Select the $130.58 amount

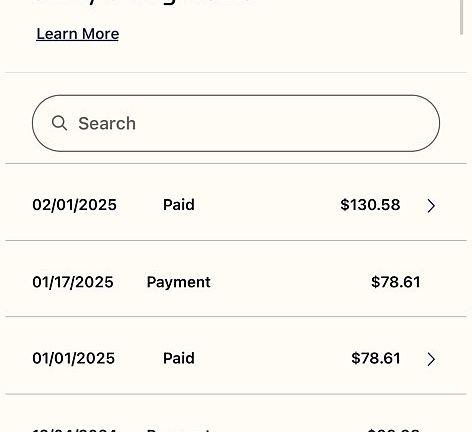370,205
